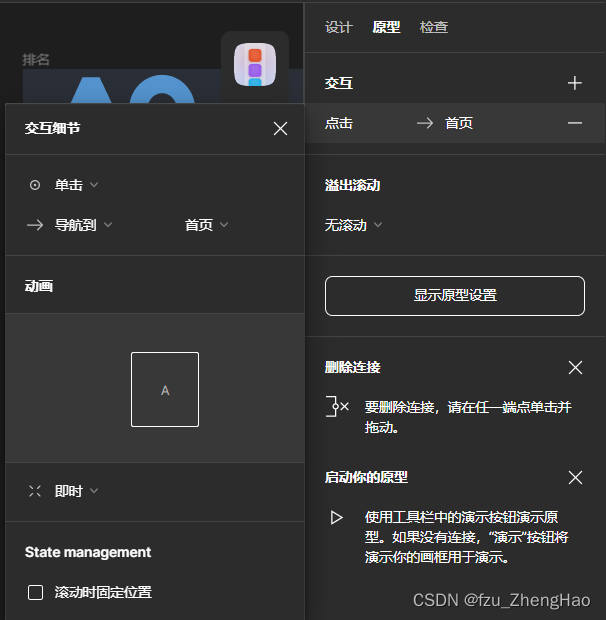Switch to the 检查 tab
This screenshot has height=620, width=606.
tap(434, 27)
